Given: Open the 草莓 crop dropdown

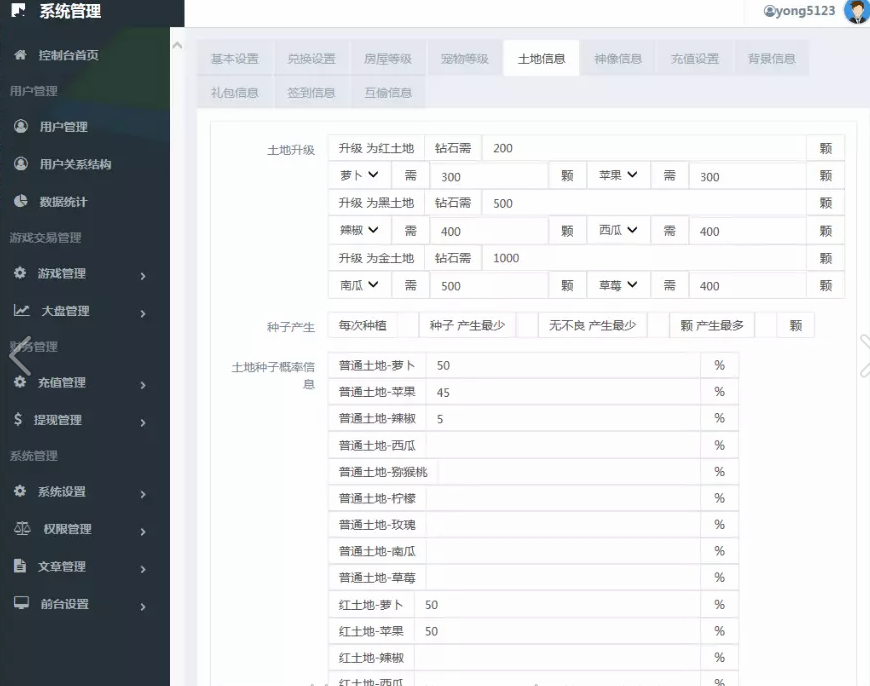Looking at the screenshot, I should tap(618, 285).
